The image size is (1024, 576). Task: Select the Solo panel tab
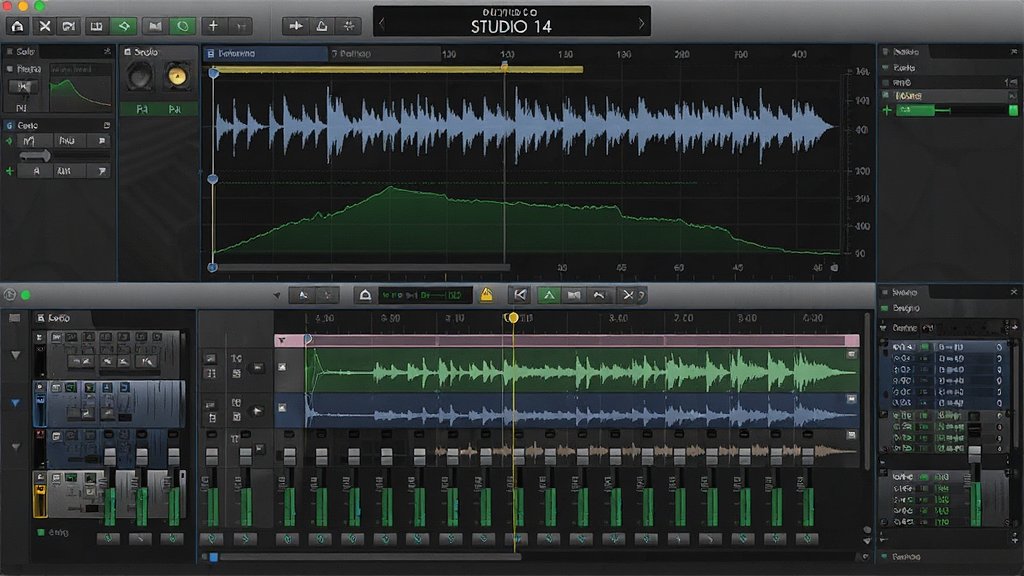tap(22, 52)
